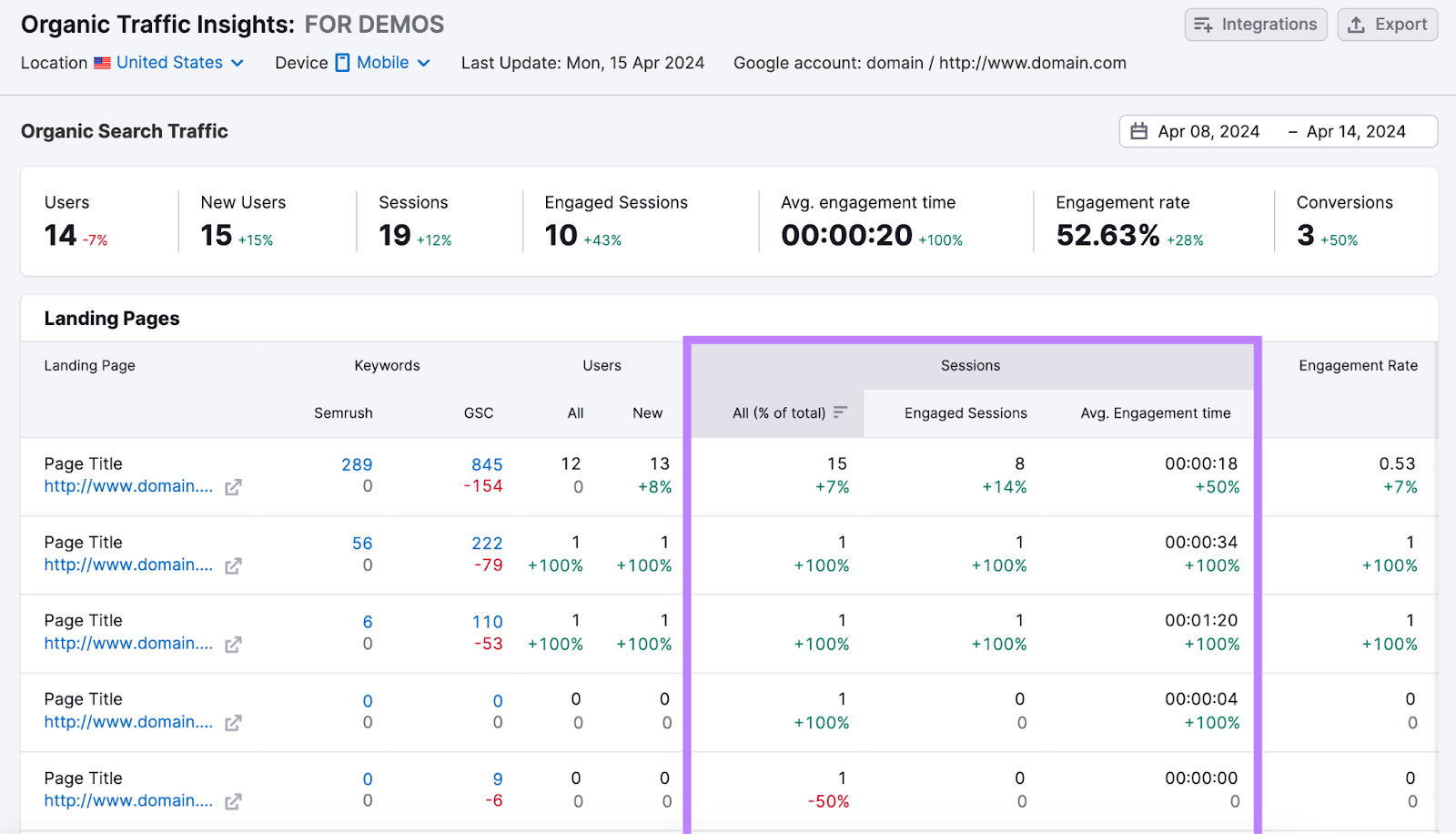
Task: Open GSC keywords count 845
Action: [x=487, y=464]
